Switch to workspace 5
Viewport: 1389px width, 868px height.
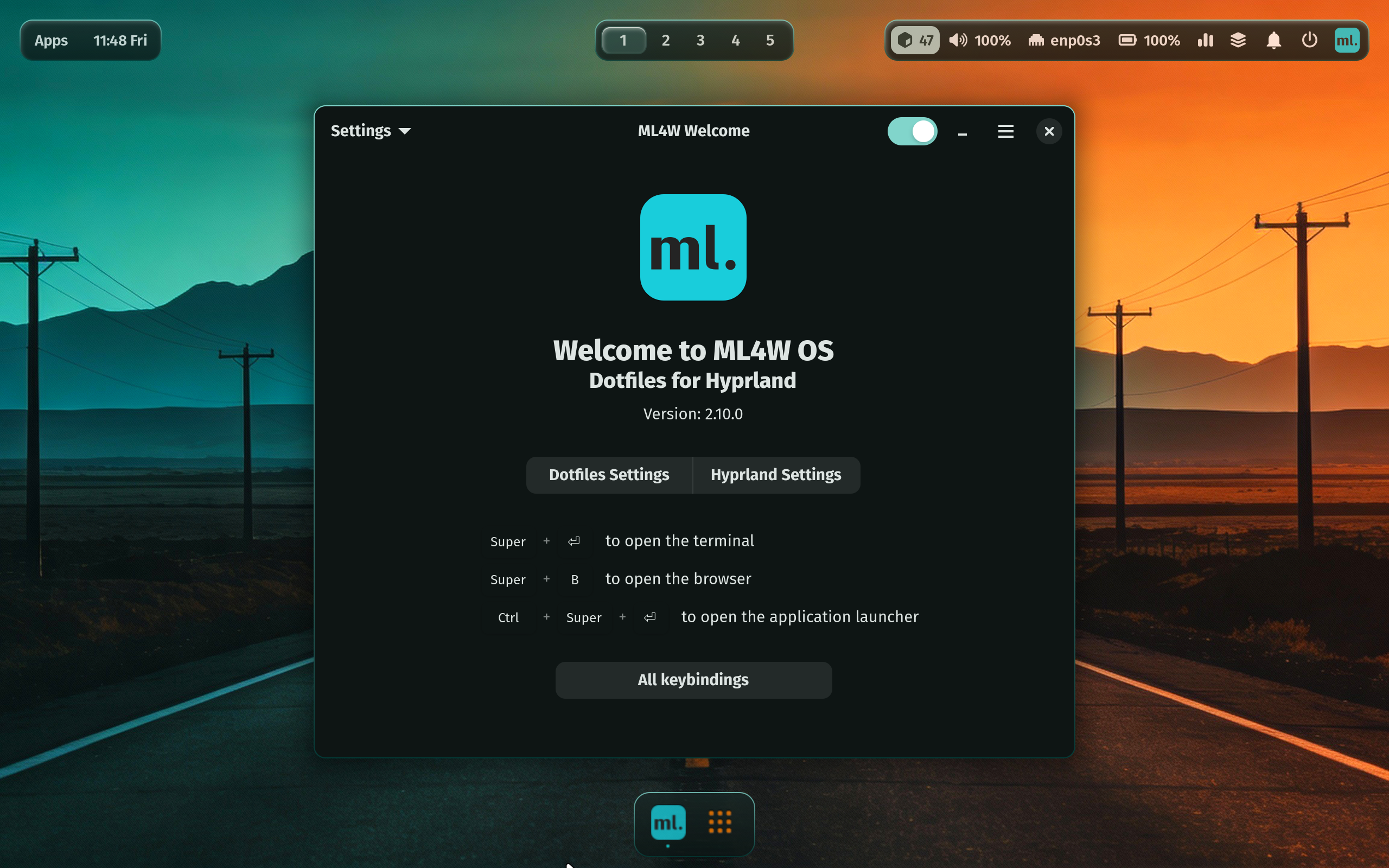pos(770,40)
